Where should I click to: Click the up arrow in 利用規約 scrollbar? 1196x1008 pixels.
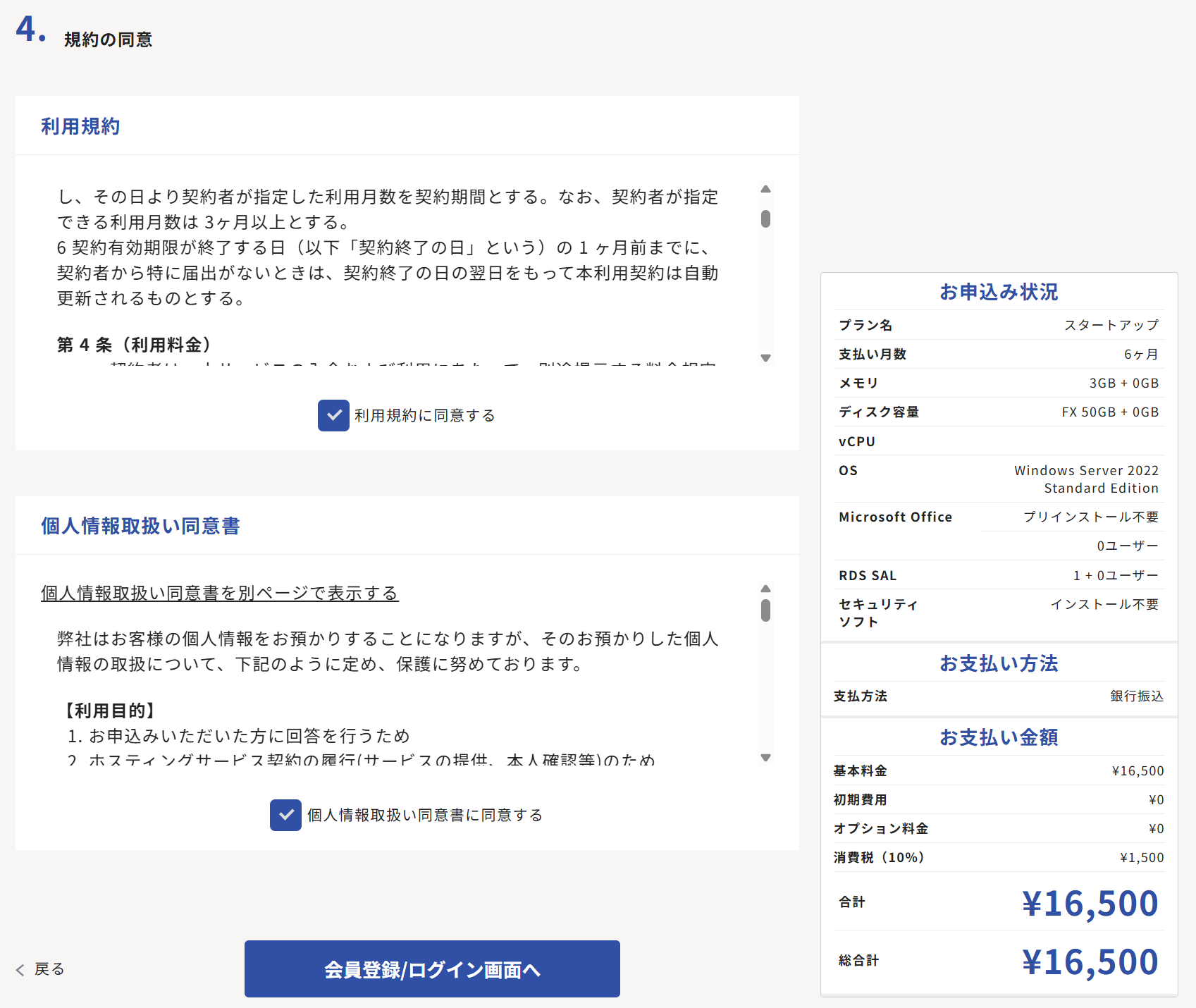(x=765, y=189)
